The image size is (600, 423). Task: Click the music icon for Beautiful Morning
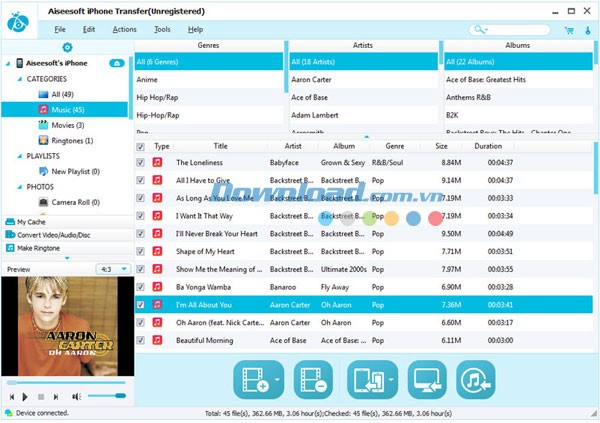[157, 340]
